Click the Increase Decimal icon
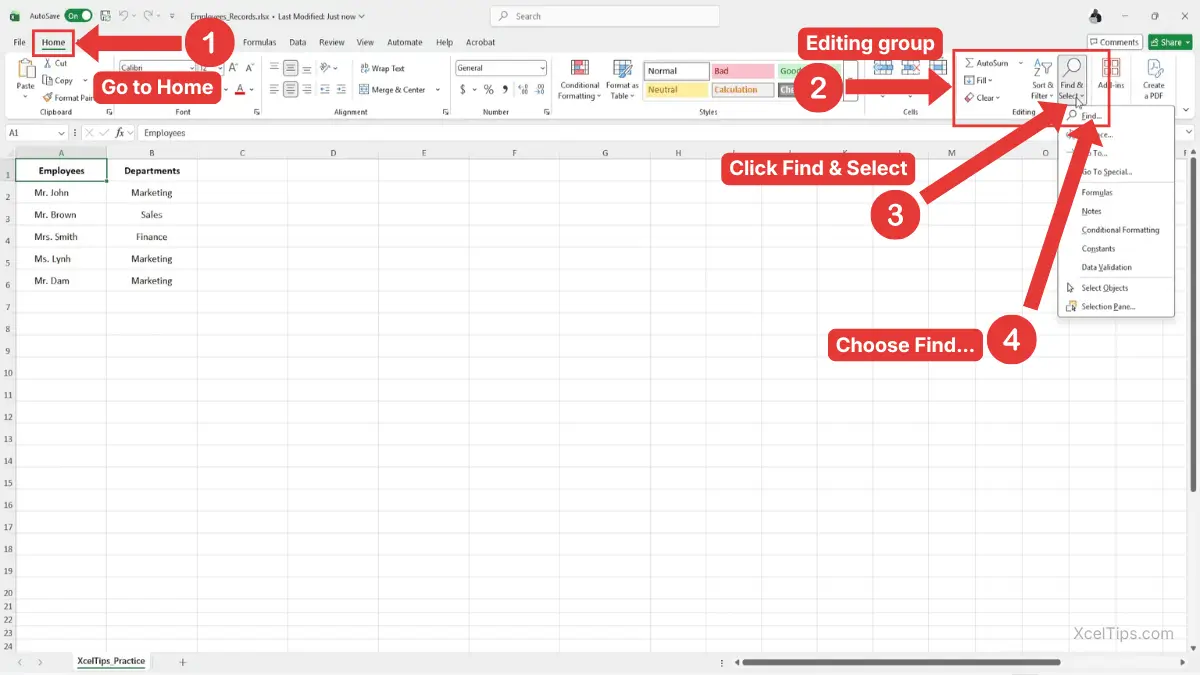Screen dimensions: 1200x675 522,90
